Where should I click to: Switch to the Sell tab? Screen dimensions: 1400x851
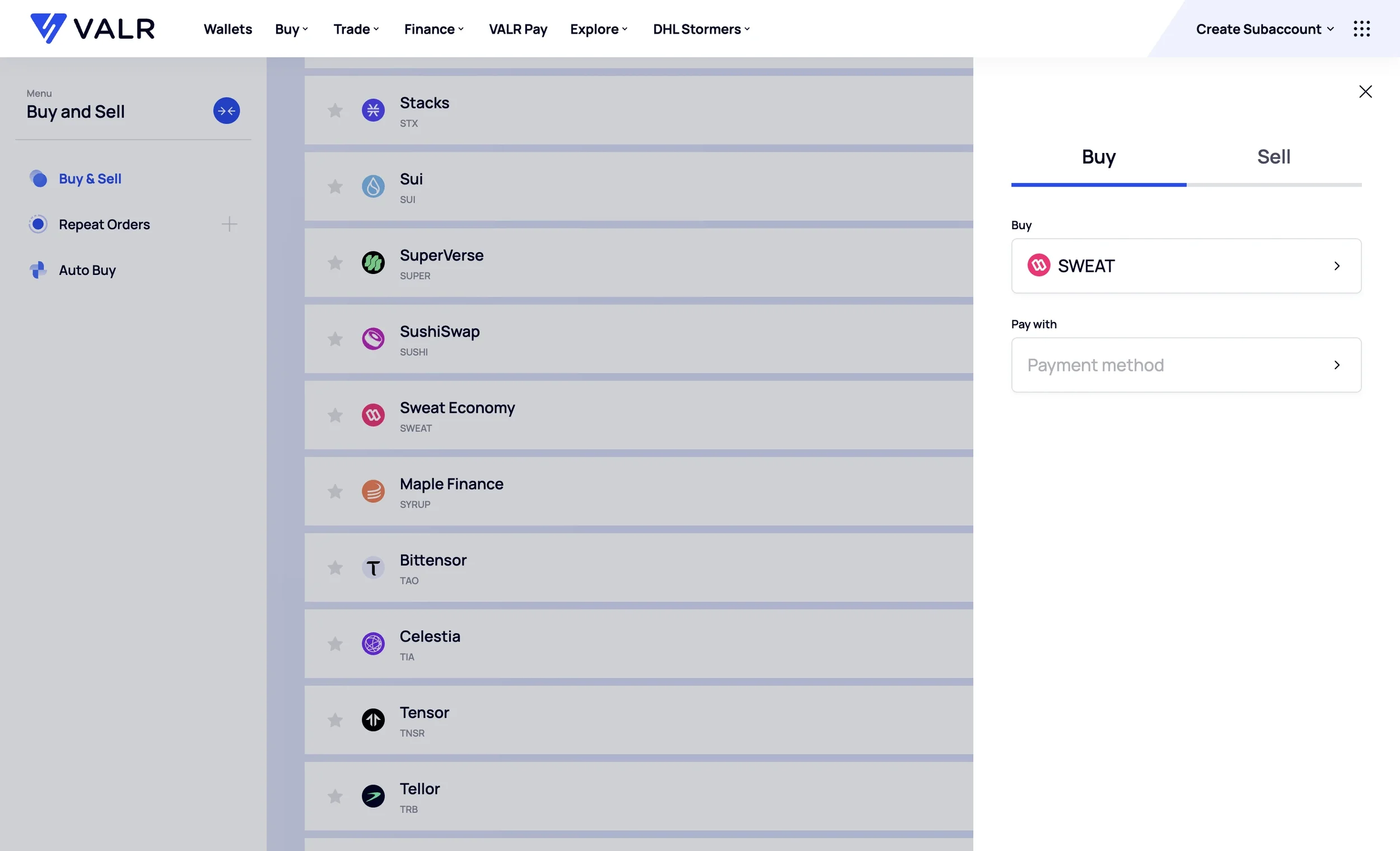point(1273,157)
